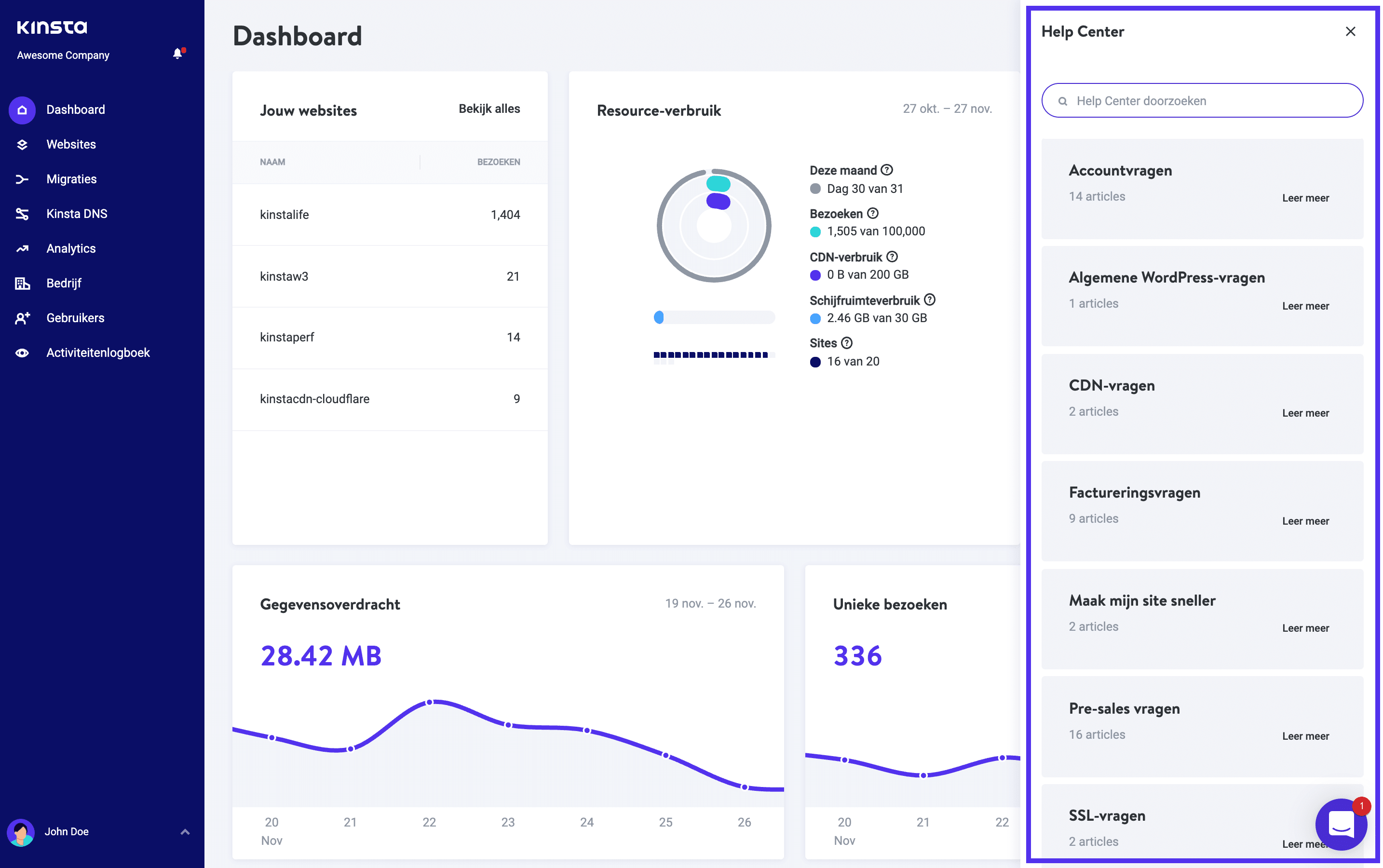Click the Migraties sidebar icon
The height and width of the screenshot is (868, 1383).
click(x=23, y=178)
